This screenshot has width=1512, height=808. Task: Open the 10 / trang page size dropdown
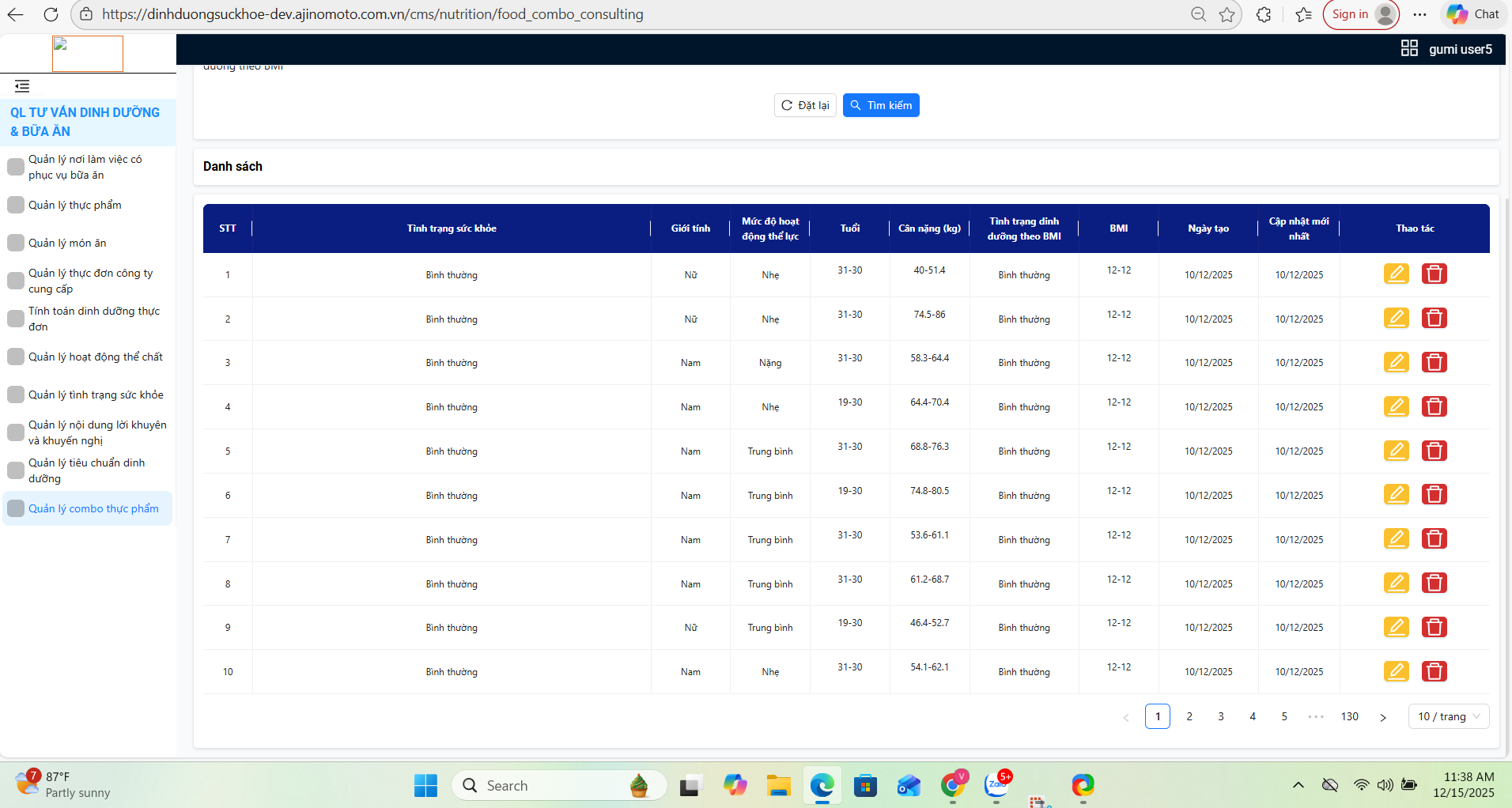click(x=1449, y=716)
